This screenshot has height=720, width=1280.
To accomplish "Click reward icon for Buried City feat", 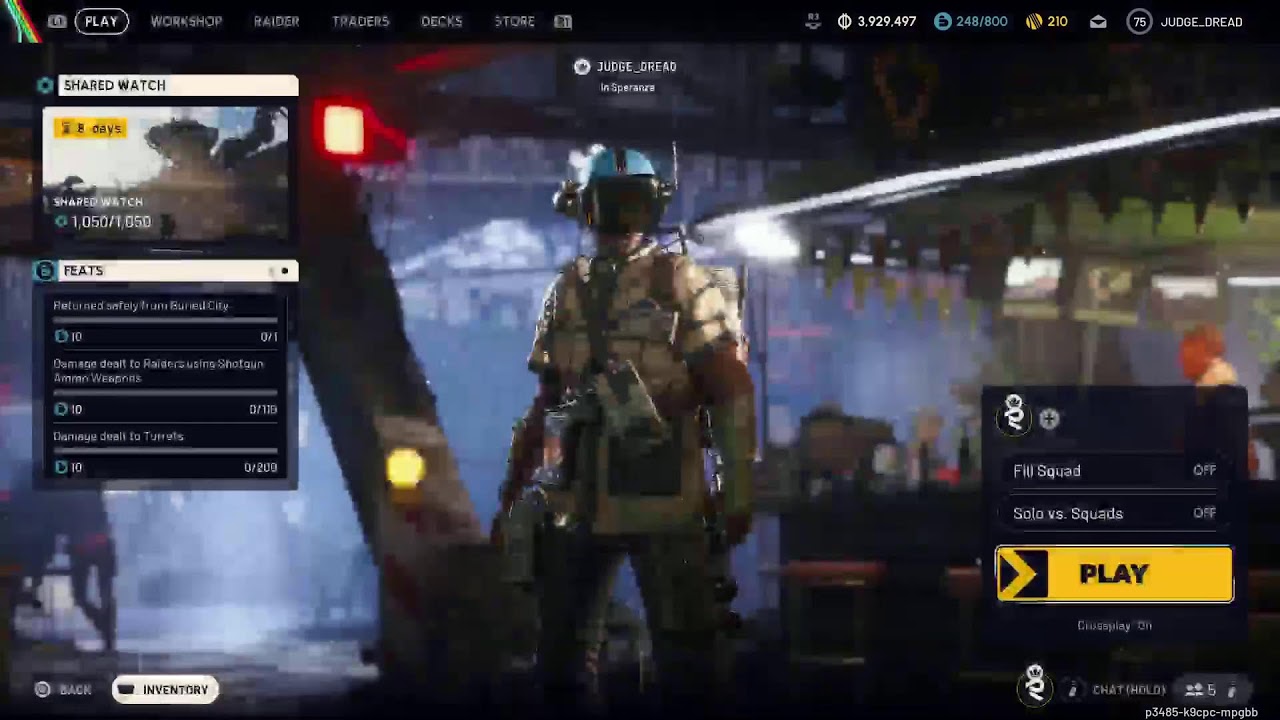I will [61, 337].
